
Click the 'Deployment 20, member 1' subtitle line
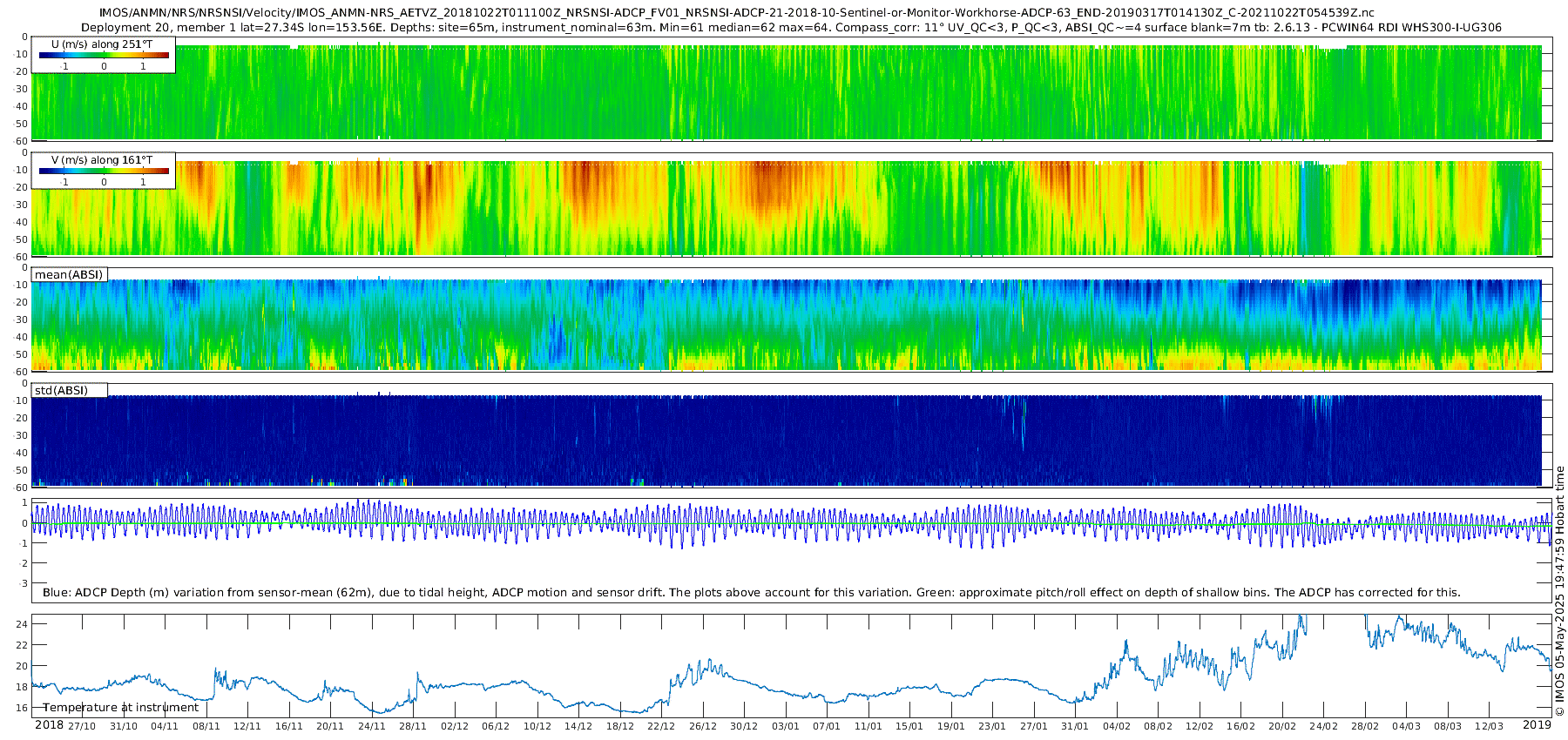pos(791,27)
